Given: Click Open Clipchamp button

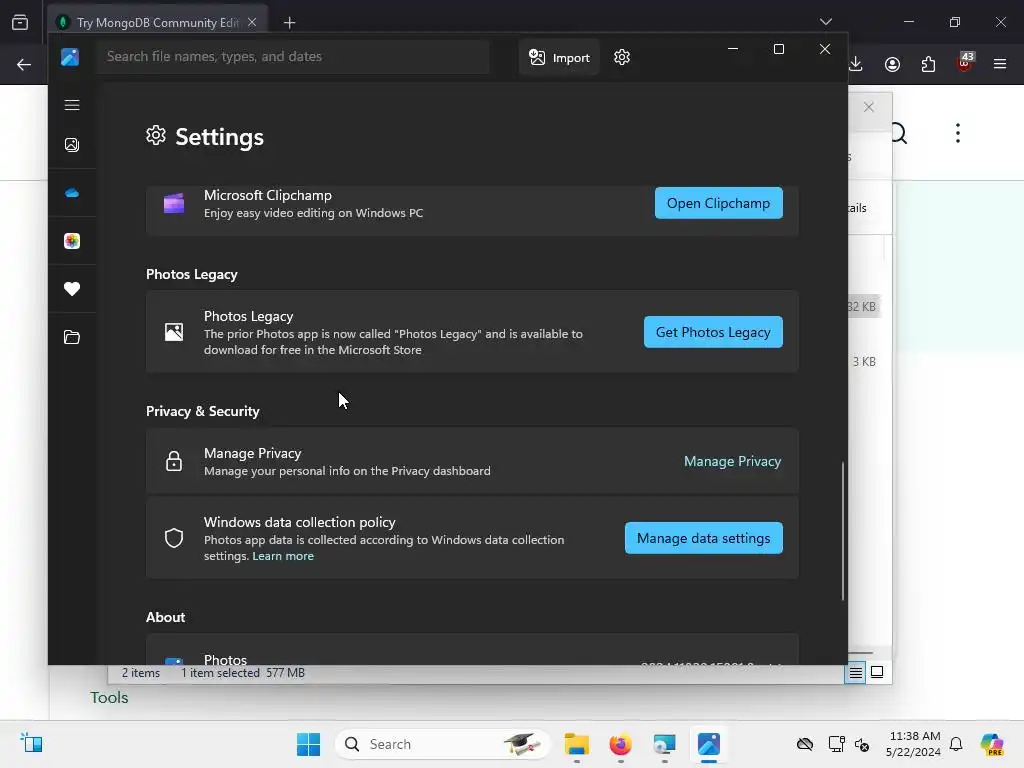Looking at the screenshot, I should click(x=718, y=203).
